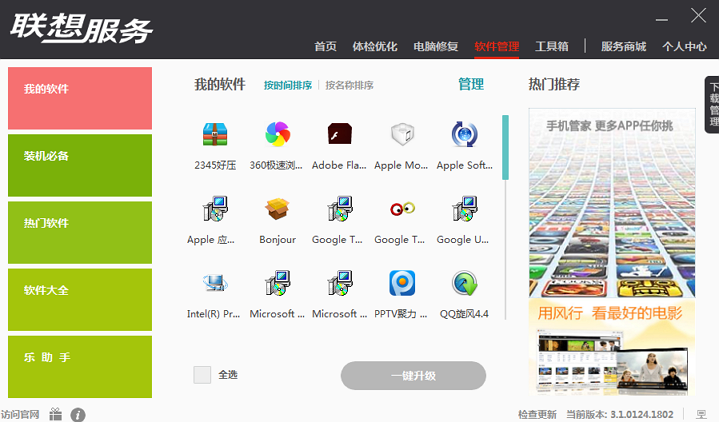Screen dimensions: 719x422
Task: Open 乐助手 sidebar section
Action: point(80,366)
